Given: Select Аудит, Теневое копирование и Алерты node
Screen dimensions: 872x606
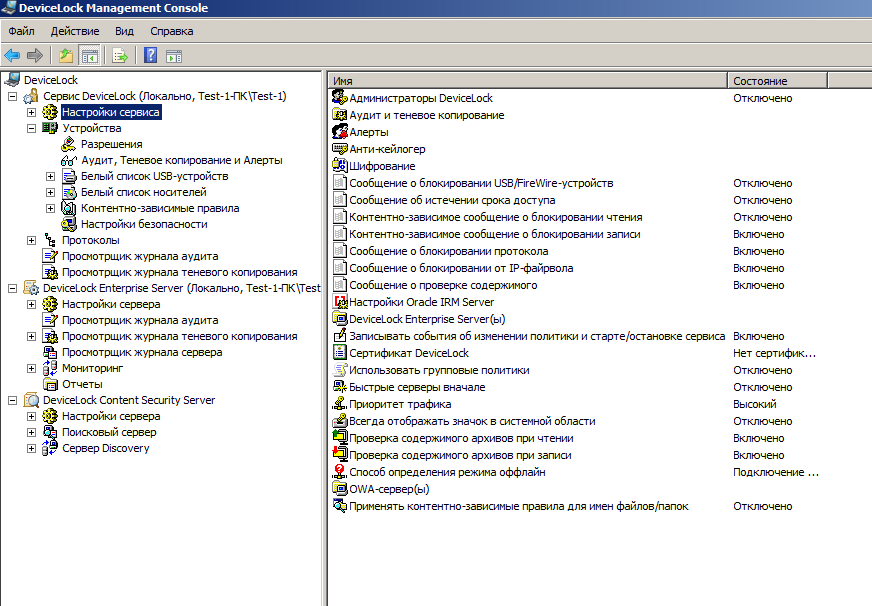Looking at the screenshot, I should pos(182,160).
